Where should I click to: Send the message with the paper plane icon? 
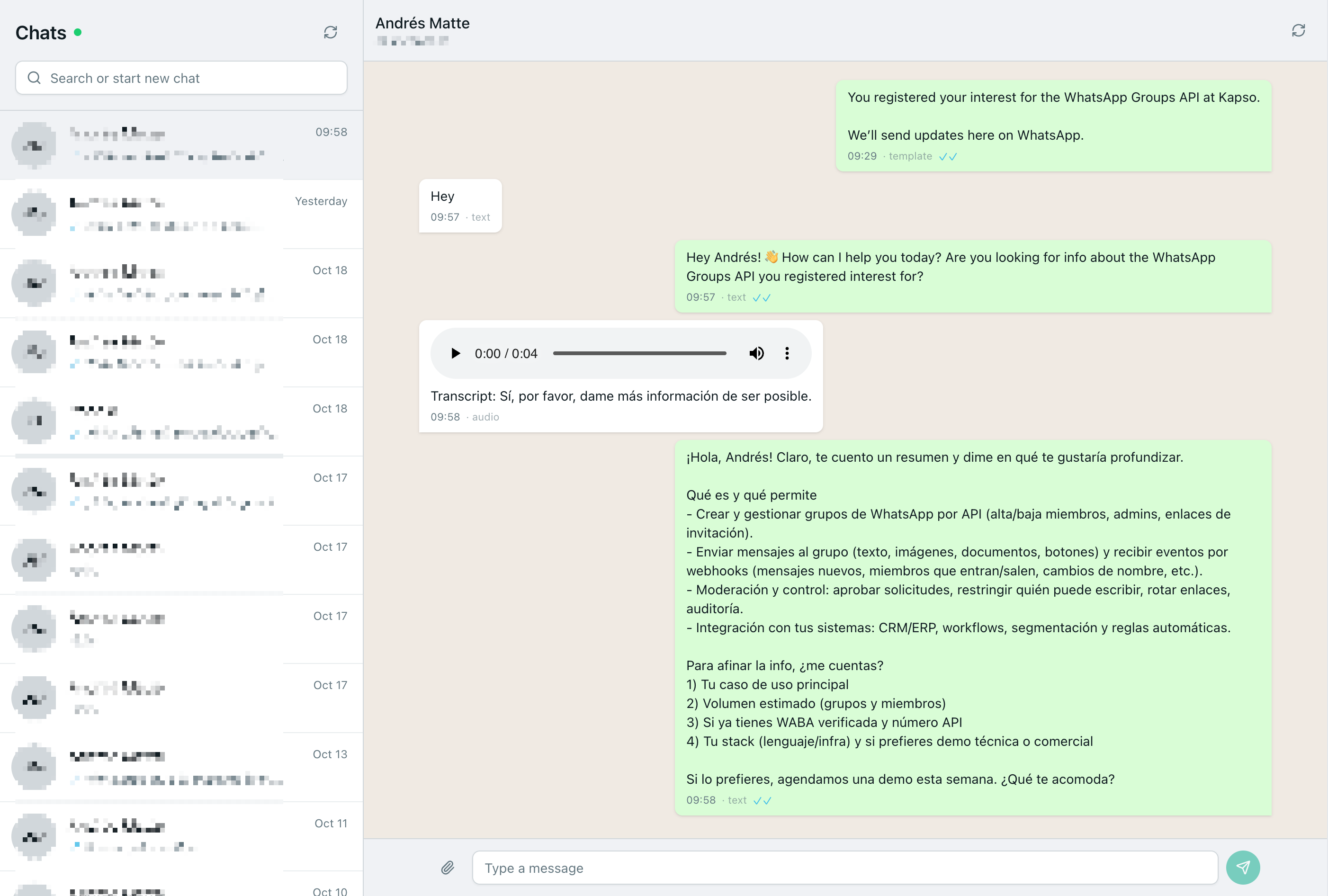pos(1243,868)
